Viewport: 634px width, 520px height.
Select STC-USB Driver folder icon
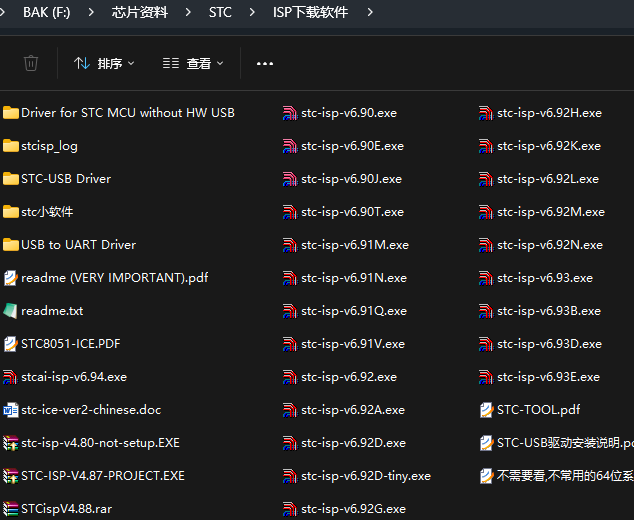pos(11,179)
